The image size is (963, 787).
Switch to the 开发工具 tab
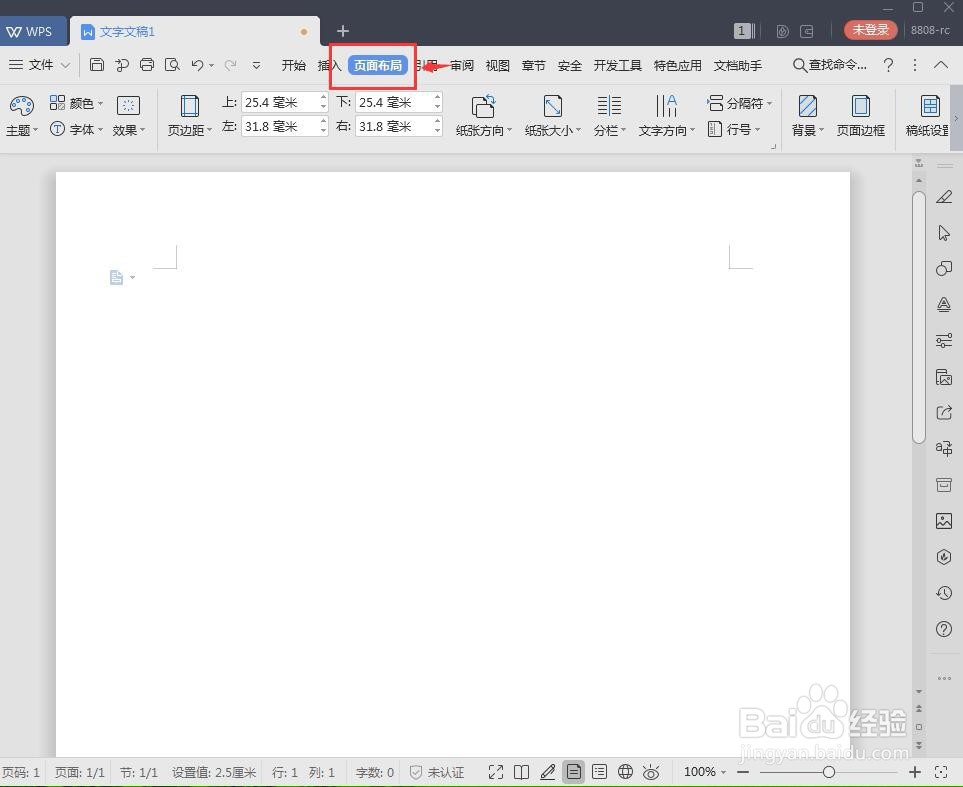[x=617, y=65]
